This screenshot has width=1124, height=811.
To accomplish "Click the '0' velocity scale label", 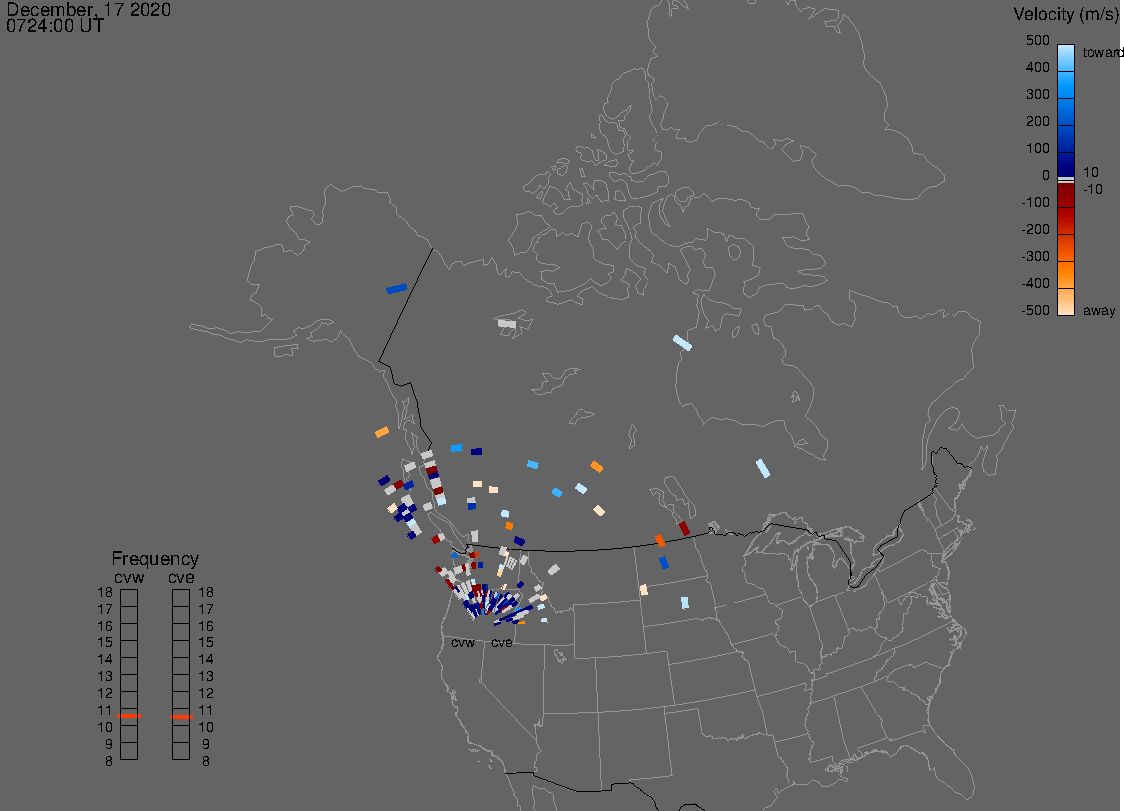I will pos(1046,176).
